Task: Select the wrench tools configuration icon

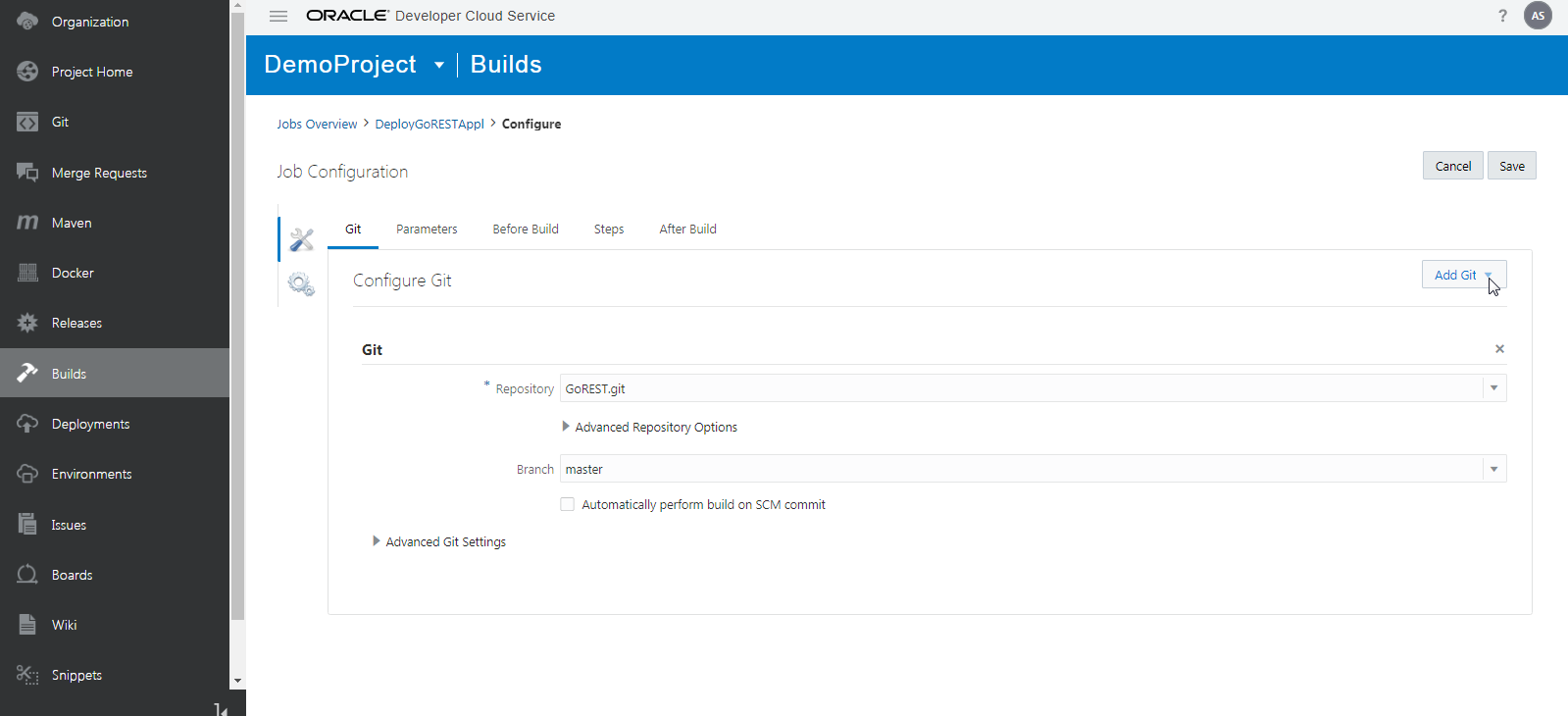Action: point(302,239)
